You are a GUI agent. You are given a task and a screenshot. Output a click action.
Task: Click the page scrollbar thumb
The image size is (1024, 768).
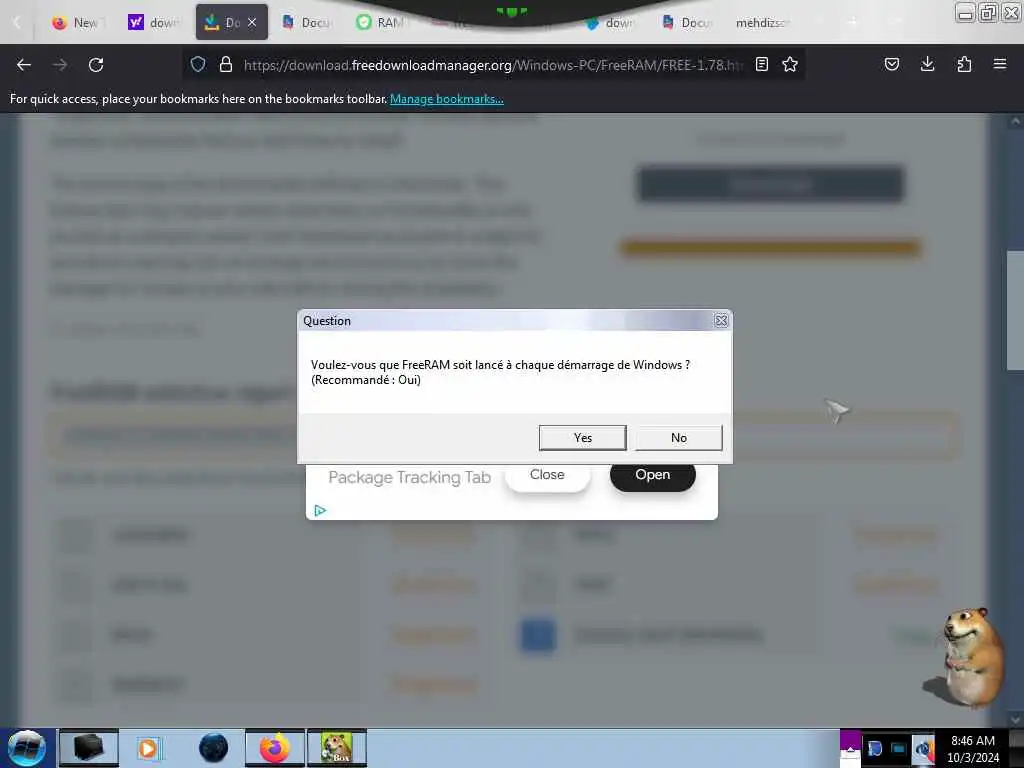click(1015, 311)
